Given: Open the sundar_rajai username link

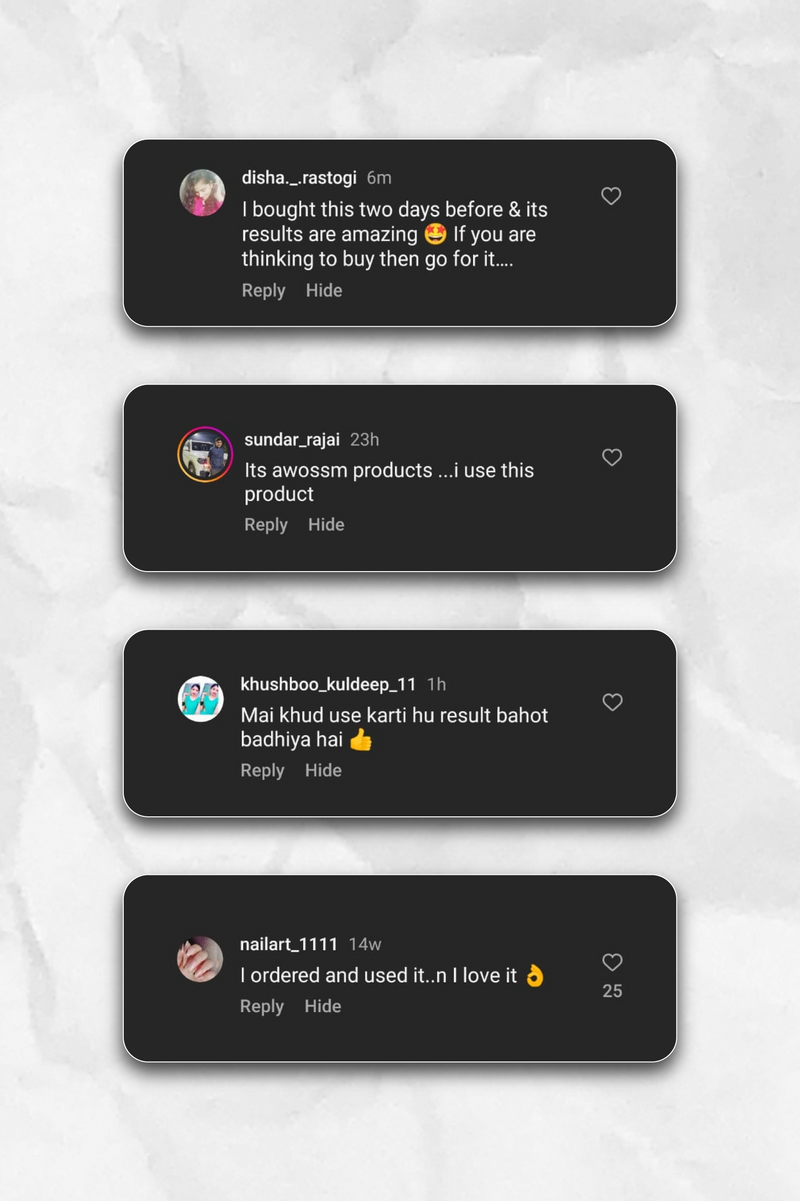Looking at the screenshot, I should pyautogui.click(x=292, y=440).
